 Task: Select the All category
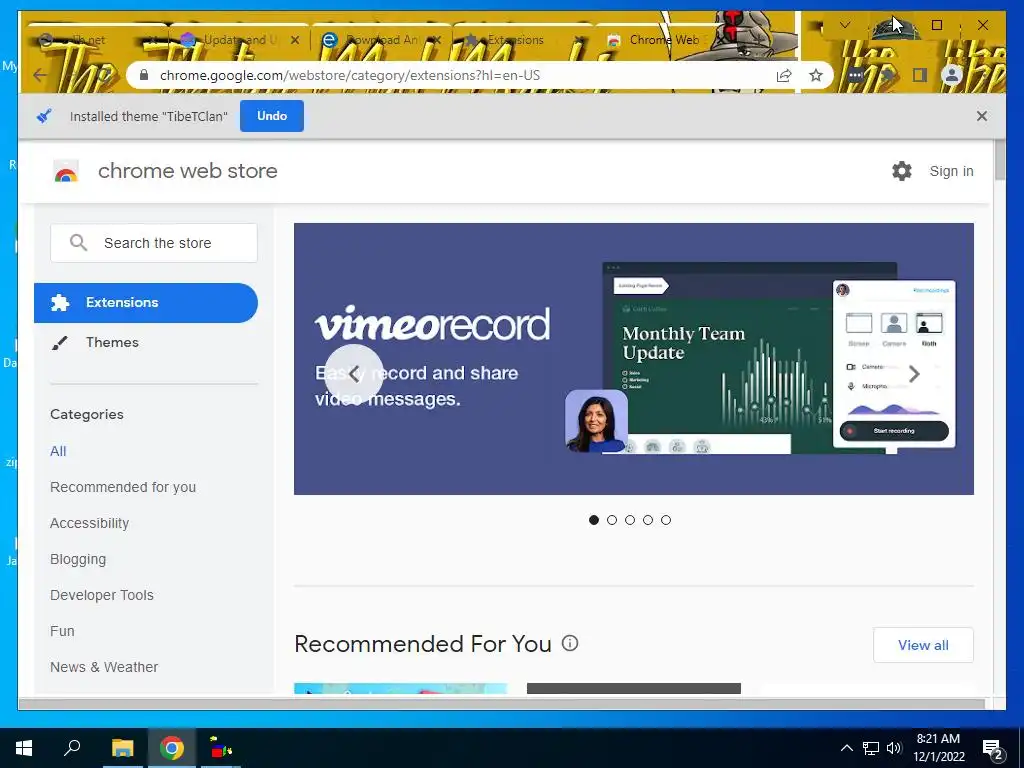point(58,451)
